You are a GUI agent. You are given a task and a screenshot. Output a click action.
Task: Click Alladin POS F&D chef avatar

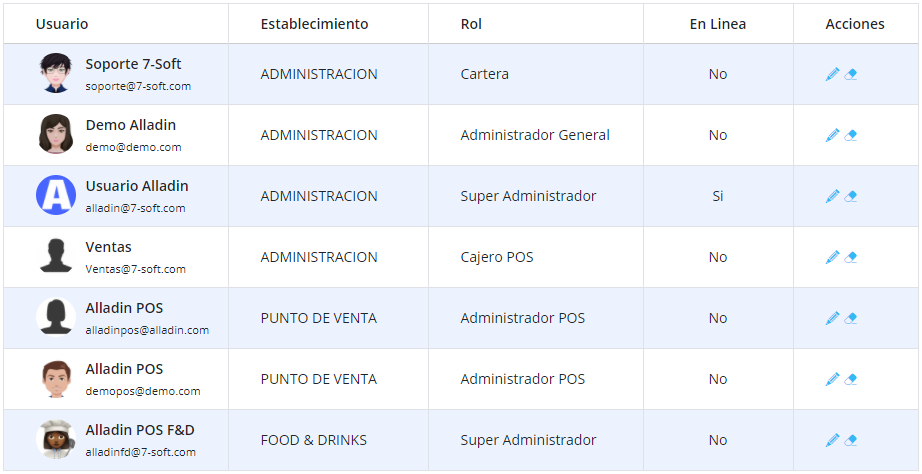pyautogui.click(x=56, y=440)
